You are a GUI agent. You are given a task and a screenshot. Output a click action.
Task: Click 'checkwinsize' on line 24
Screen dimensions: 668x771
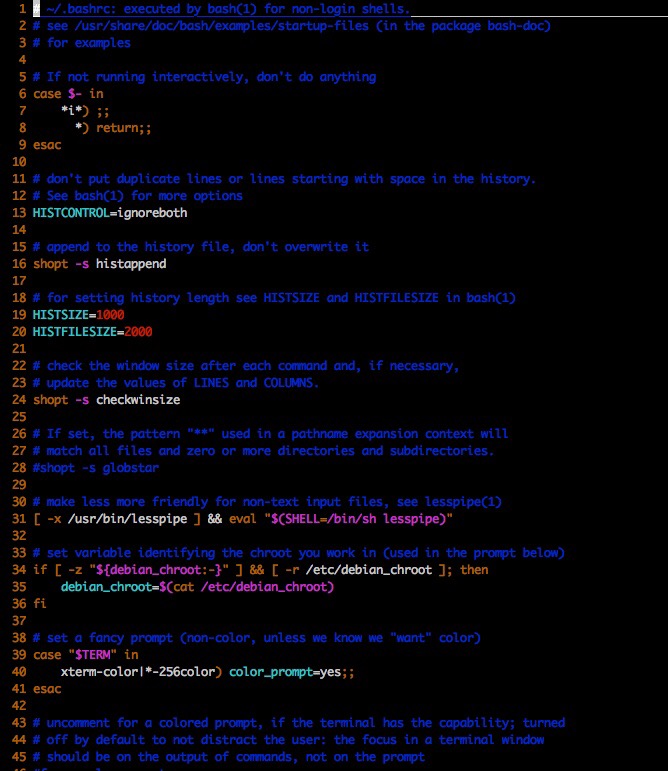click(x=138, y=399)
